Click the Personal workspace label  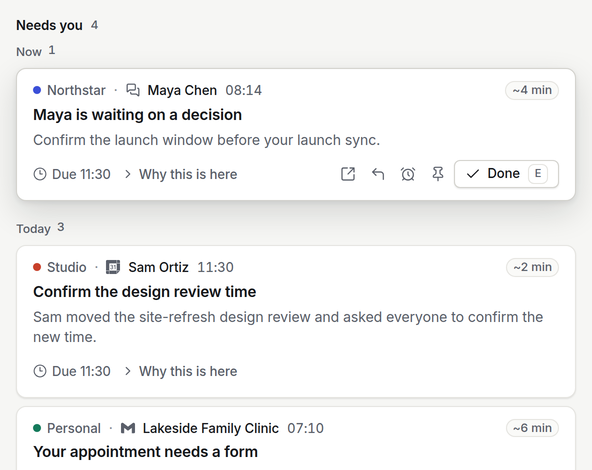click(x=74, y=428)
